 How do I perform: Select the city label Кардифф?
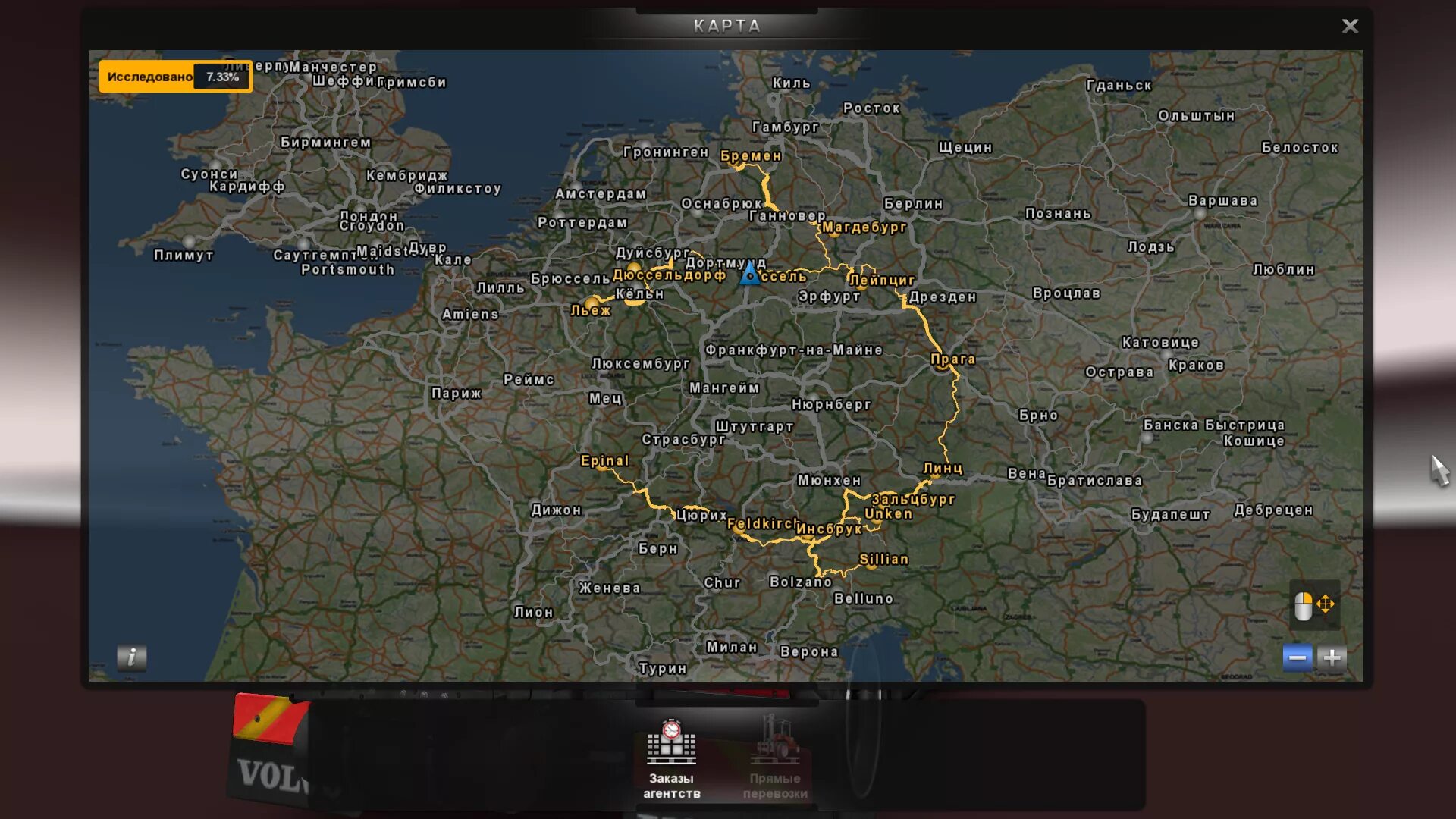[247, 187]
